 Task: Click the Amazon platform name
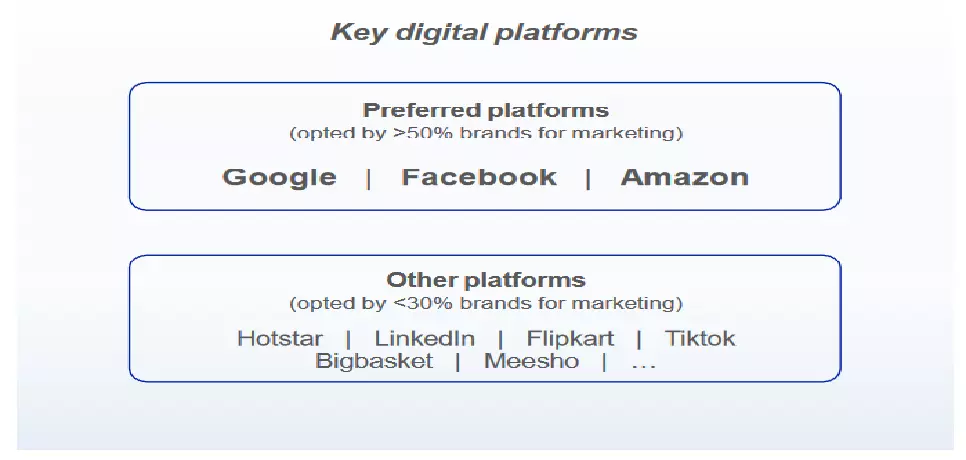tap(684, 178)
